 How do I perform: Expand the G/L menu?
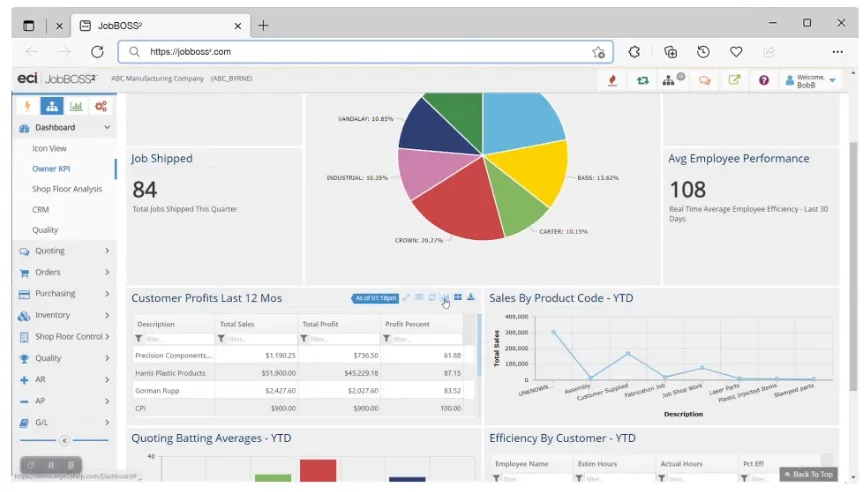tap(65, 423)
